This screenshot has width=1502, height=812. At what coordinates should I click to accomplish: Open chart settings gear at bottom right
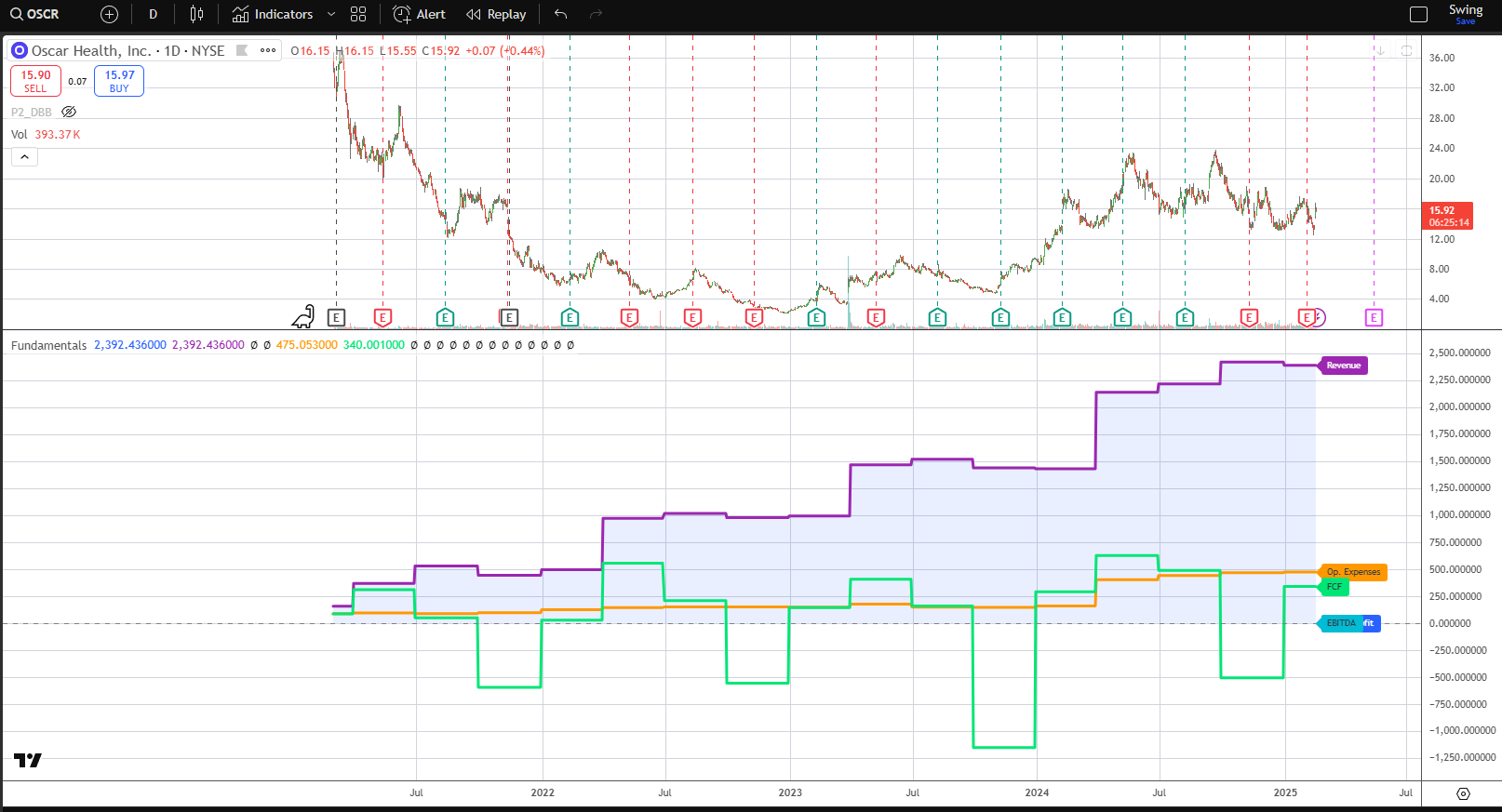[1463, 793]
